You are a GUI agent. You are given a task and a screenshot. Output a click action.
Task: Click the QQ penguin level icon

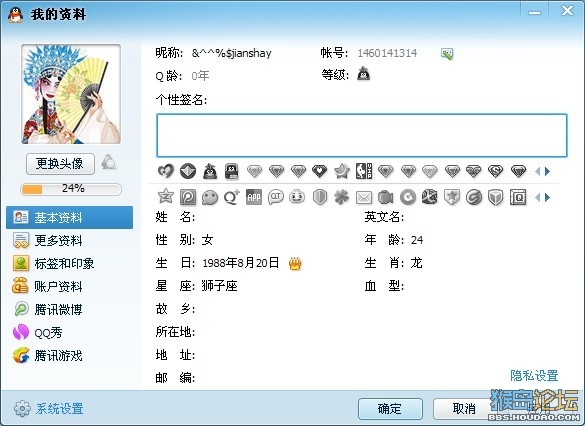tap(363, 74)
